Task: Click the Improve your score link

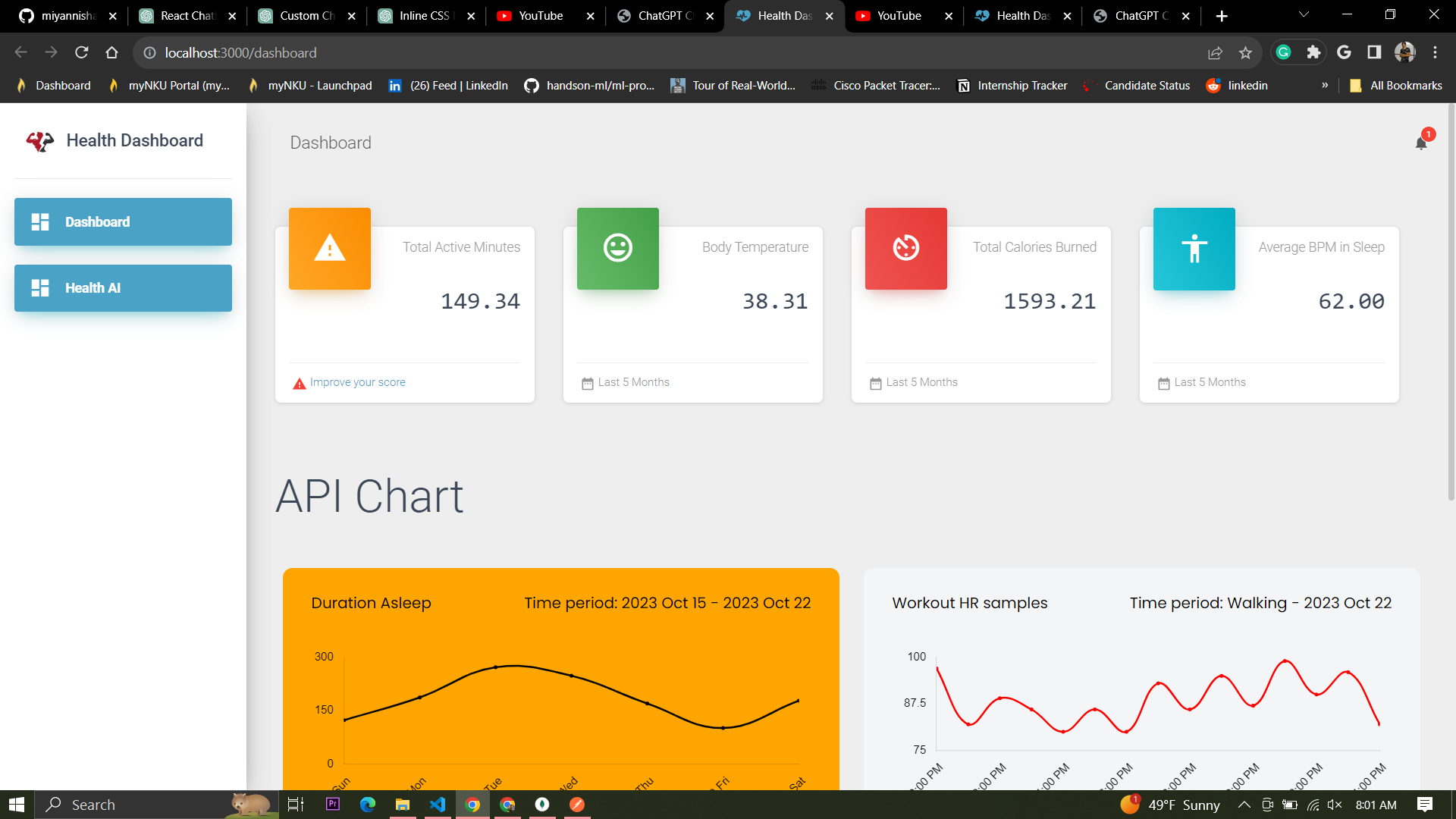Action: [357, 382]
